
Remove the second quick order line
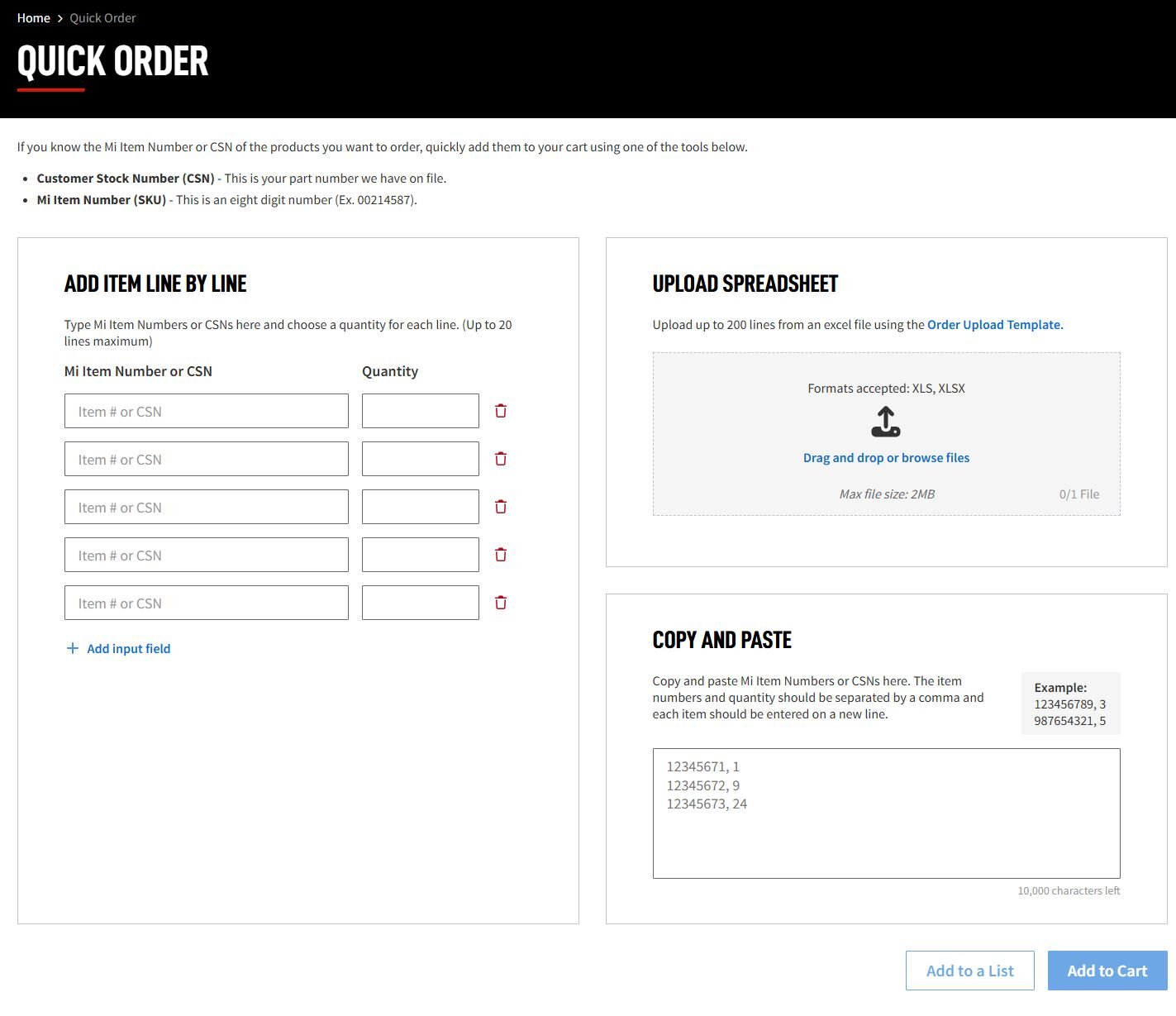[501, 458]
